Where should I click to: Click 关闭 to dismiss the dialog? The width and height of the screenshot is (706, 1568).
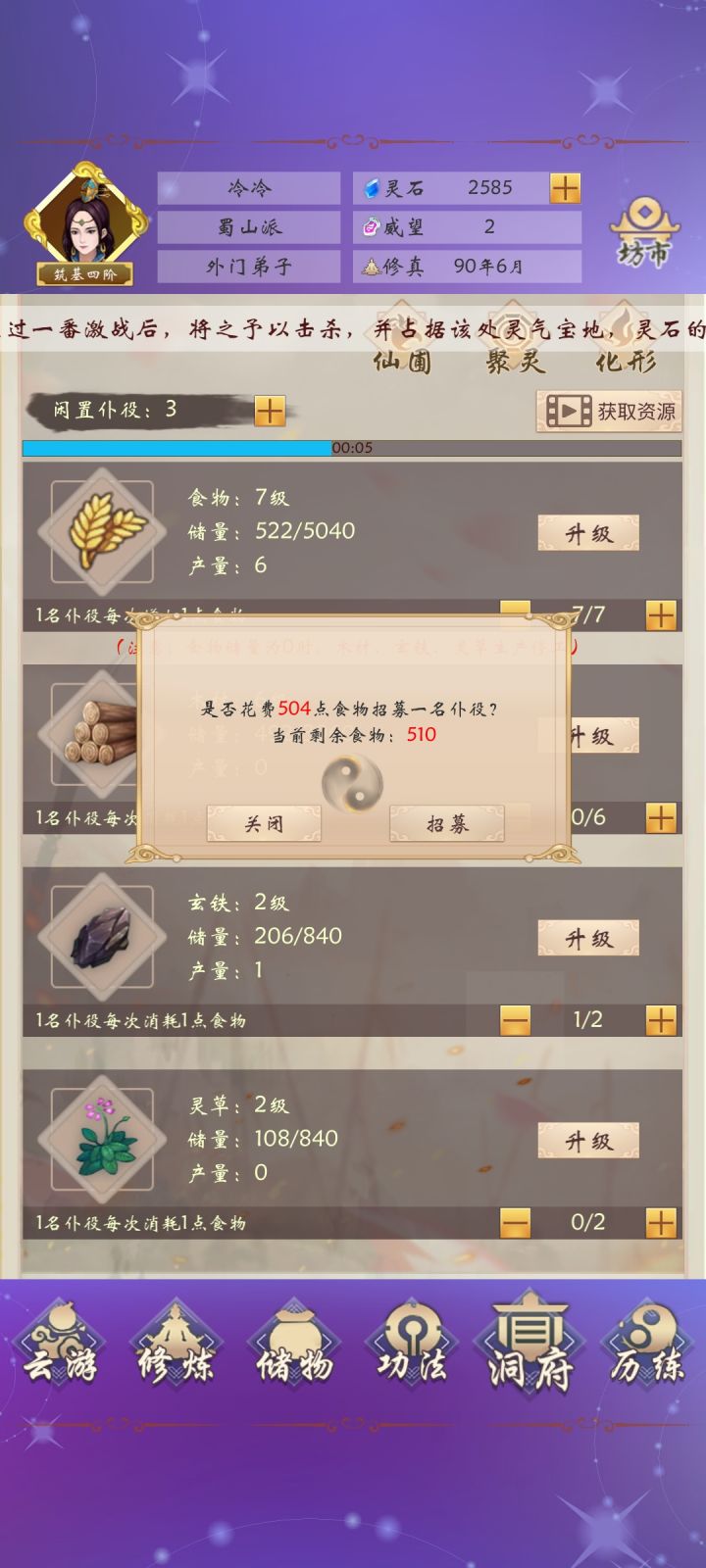point(264,824)
